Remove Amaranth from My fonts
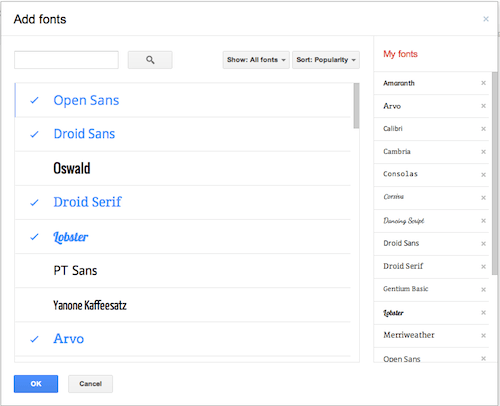Image resolution: width=500 pixels, height=406 pixels. coord(483,83)
